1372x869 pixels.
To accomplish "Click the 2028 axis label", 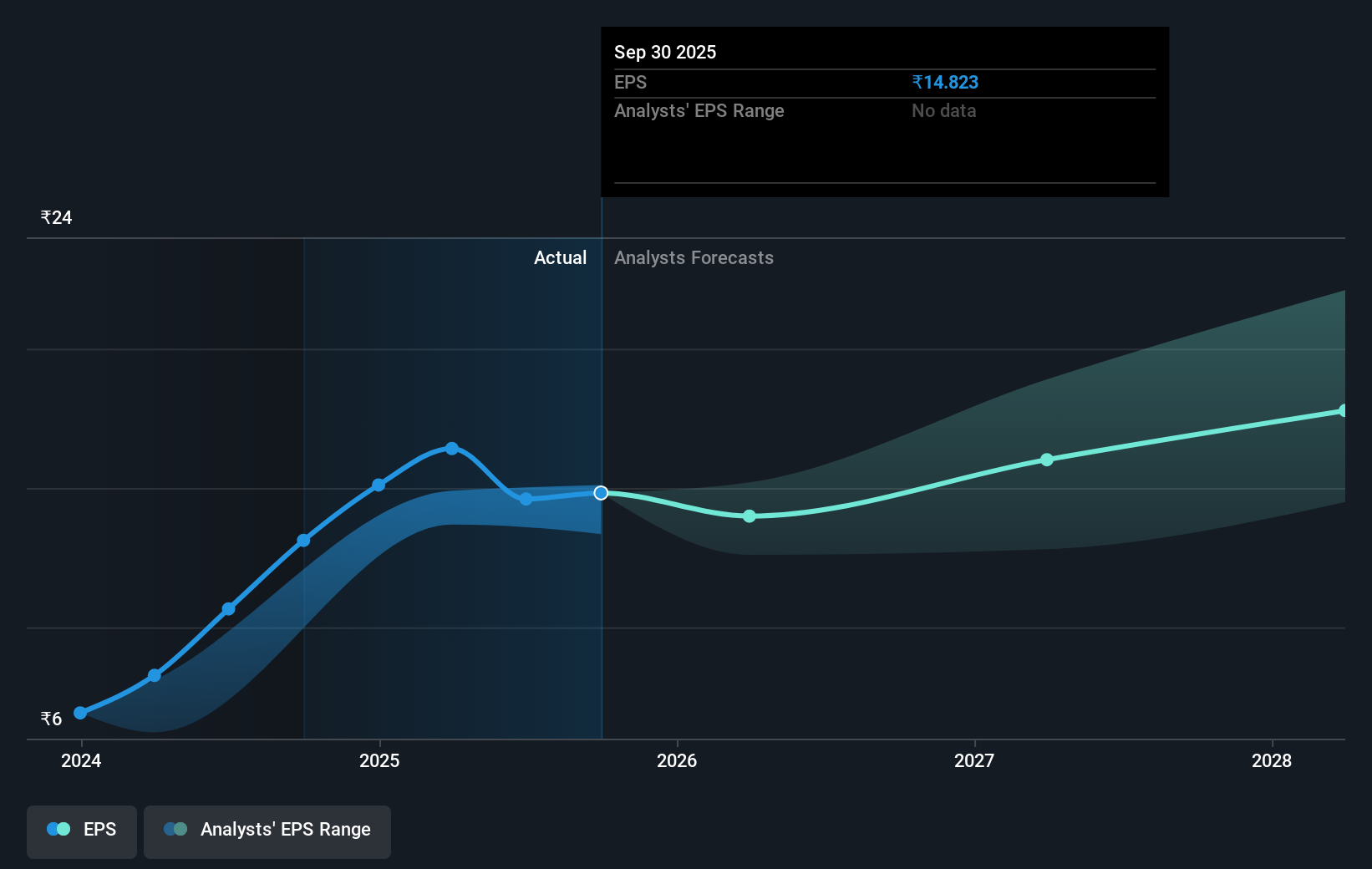I will click(1272, 760).
